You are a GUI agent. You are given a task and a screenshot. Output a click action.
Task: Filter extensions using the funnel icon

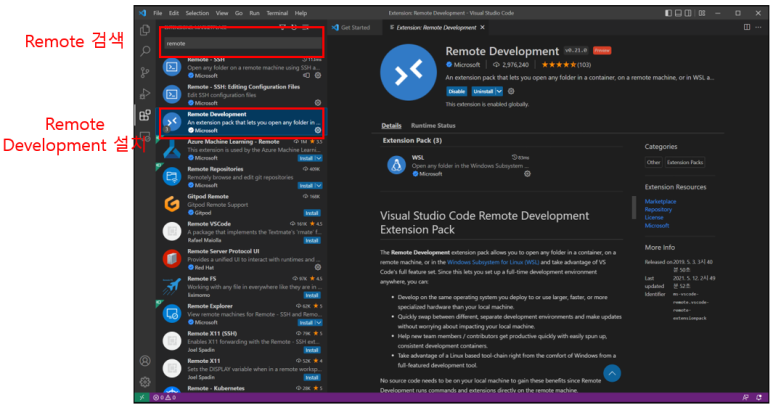click(282, 27)
